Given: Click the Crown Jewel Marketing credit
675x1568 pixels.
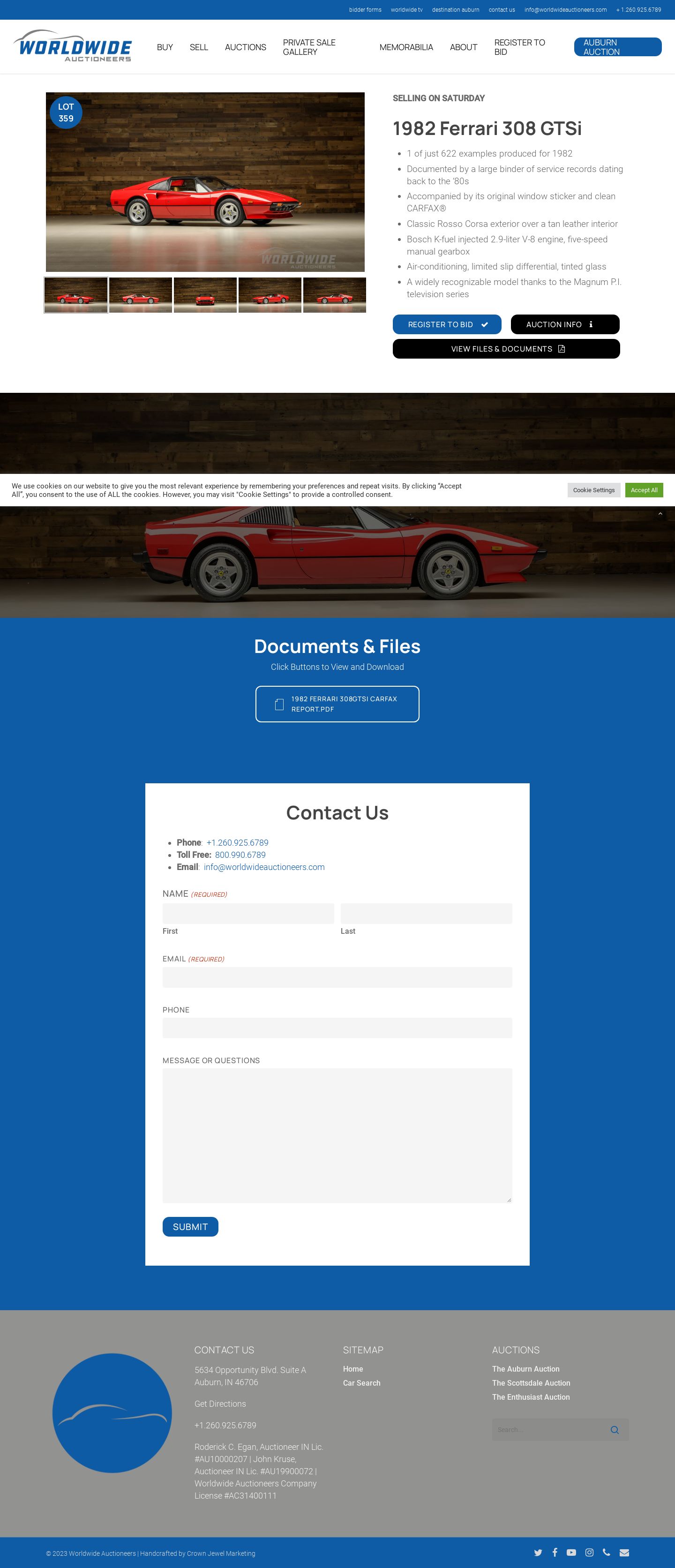Looking at the screenshot, I should (x=221, y=1553).
